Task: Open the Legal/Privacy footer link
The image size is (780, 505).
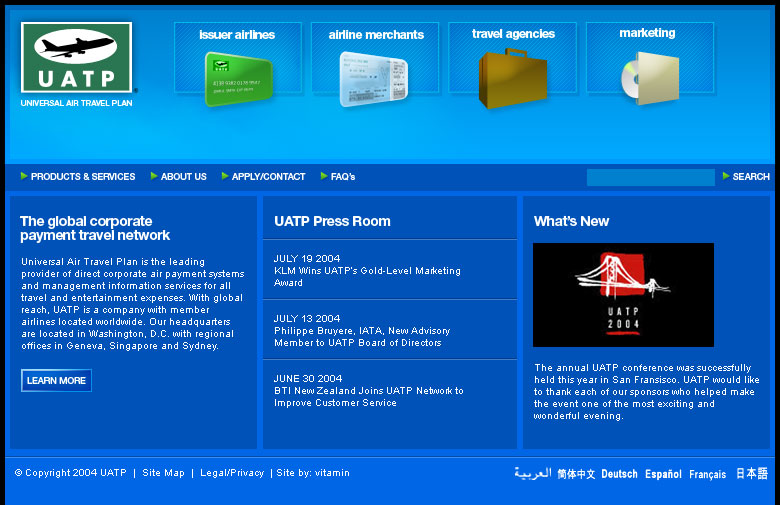Action: click(x=232, y=473)
